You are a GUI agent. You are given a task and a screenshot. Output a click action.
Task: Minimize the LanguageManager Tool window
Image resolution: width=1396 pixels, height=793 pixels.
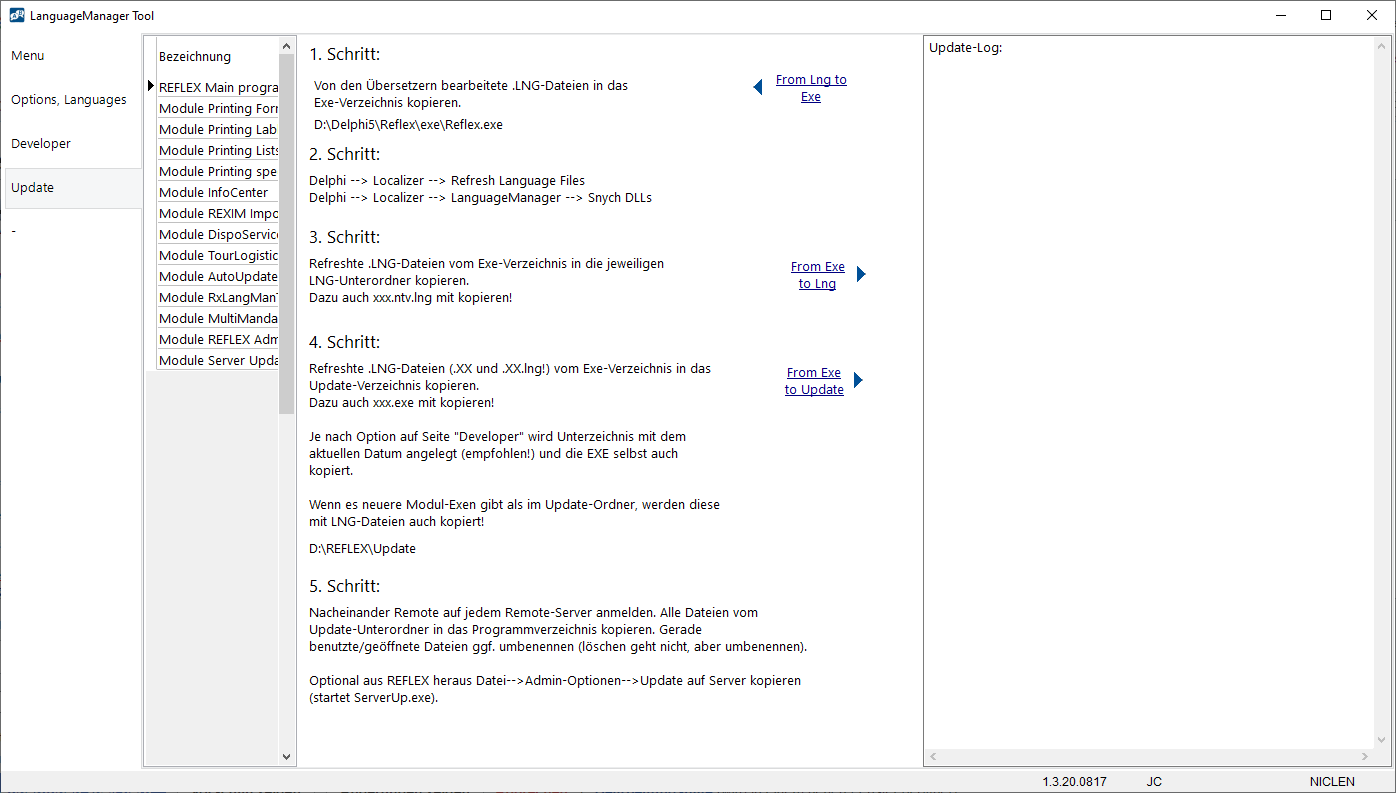coord(1280,15)
